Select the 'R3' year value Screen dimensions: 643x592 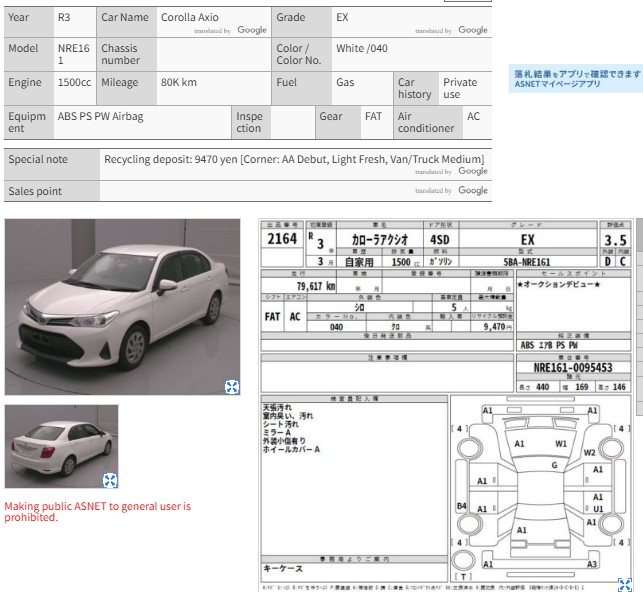[x=64, y=17]
